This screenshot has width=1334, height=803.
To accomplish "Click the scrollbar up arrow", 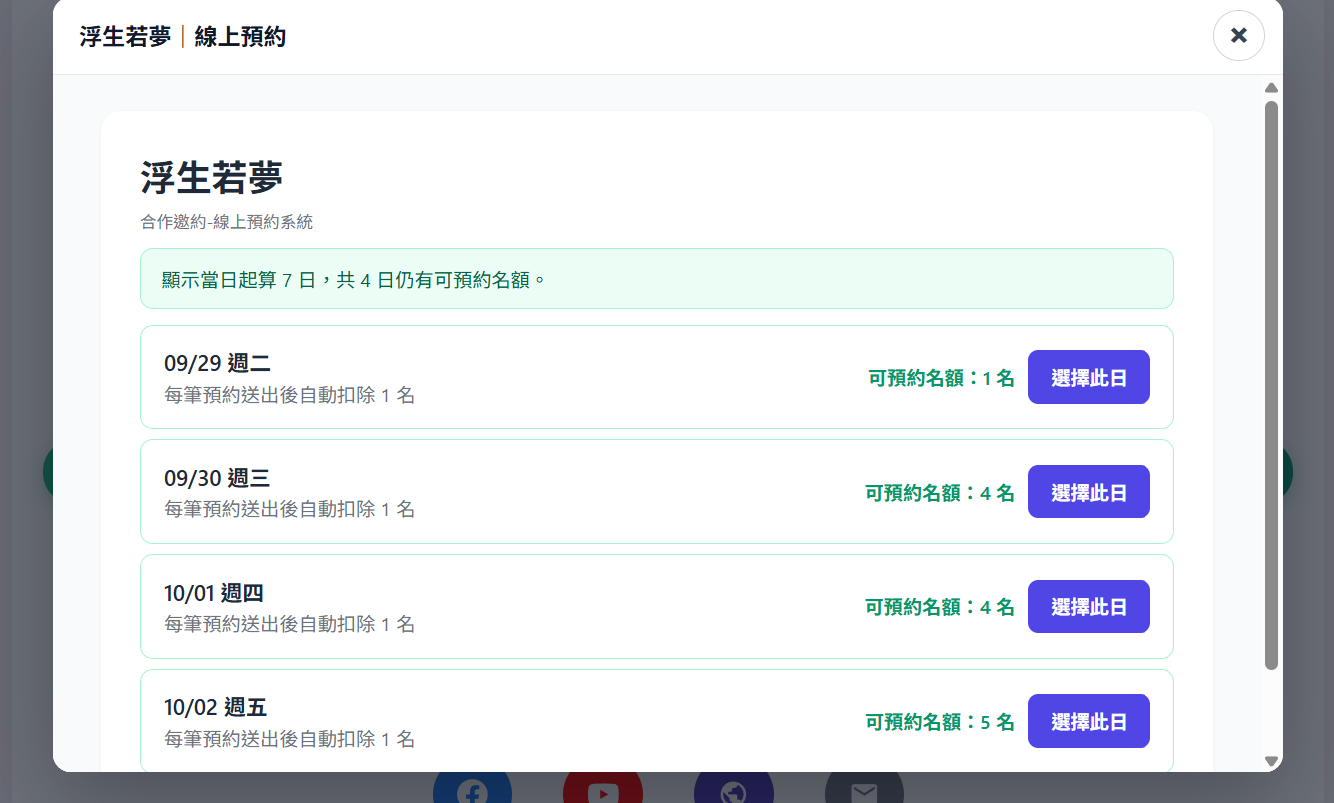I will (1271, 88).
